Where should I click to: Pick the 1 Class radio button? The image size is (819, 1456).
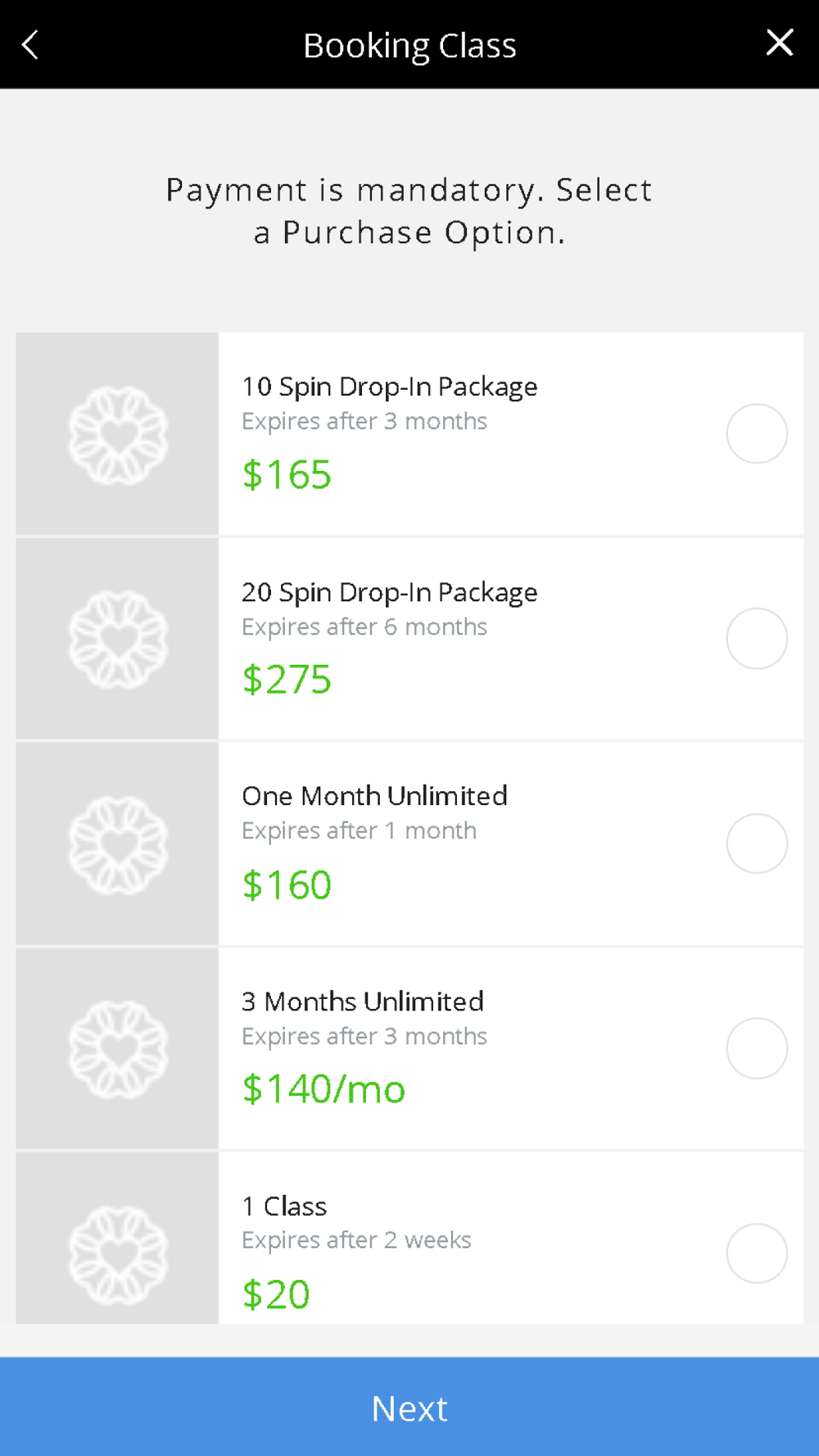pos(757,1253)
